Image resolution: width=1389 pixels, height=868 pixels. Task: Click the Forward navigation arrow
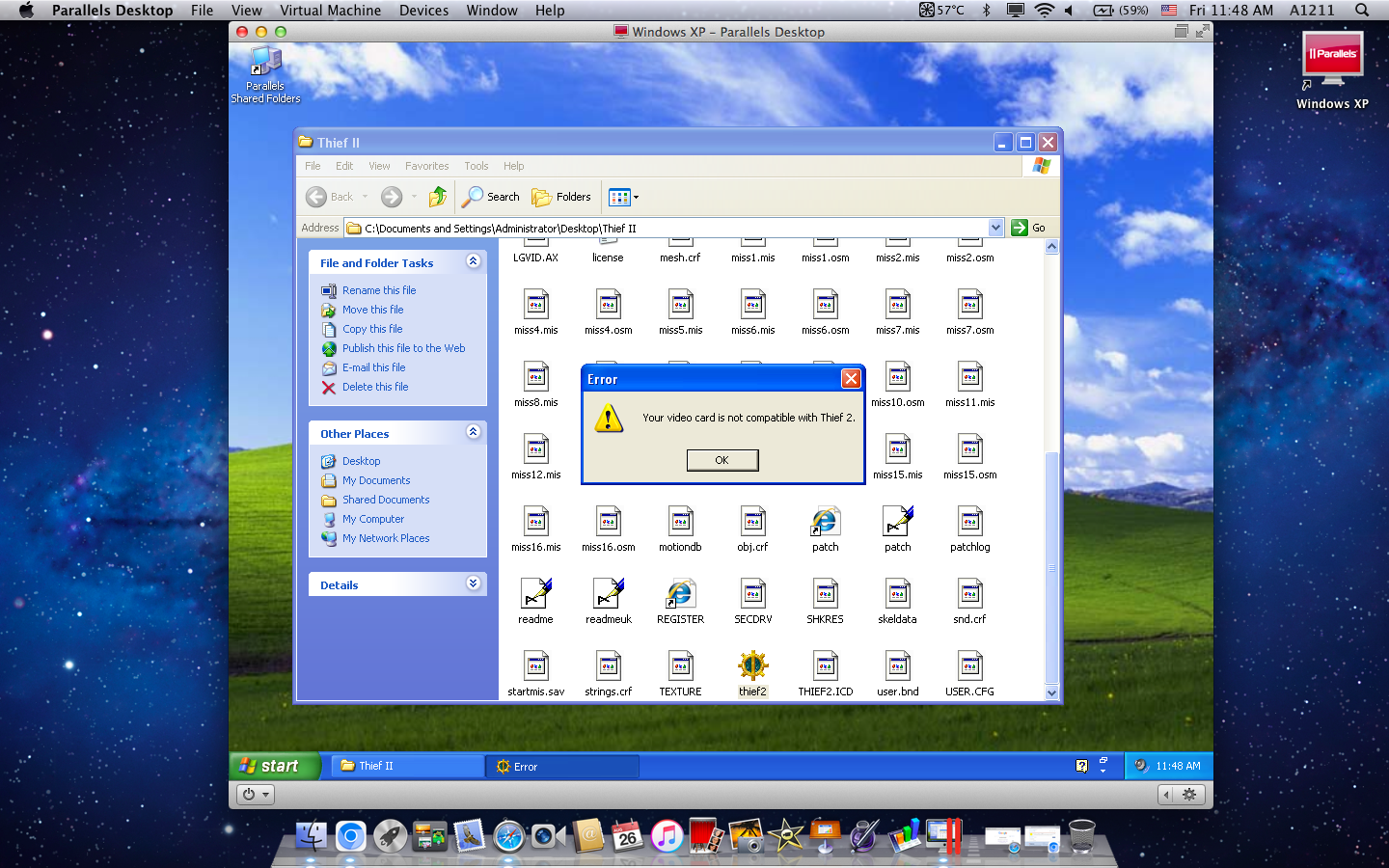point(392,197)
